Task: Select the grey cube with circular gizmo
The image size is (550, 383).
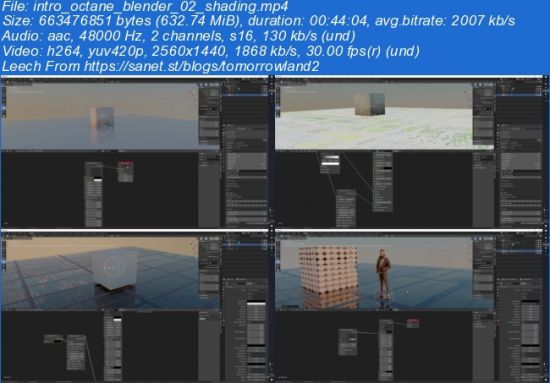Action: point(115,269)
